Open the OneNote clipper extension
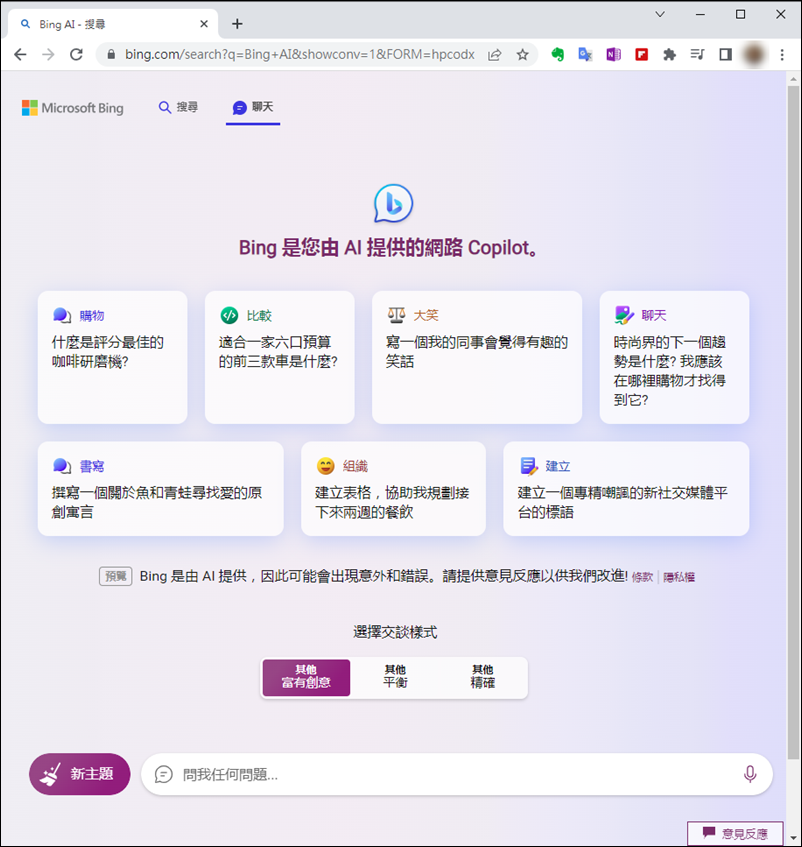 tap(614, 55)
